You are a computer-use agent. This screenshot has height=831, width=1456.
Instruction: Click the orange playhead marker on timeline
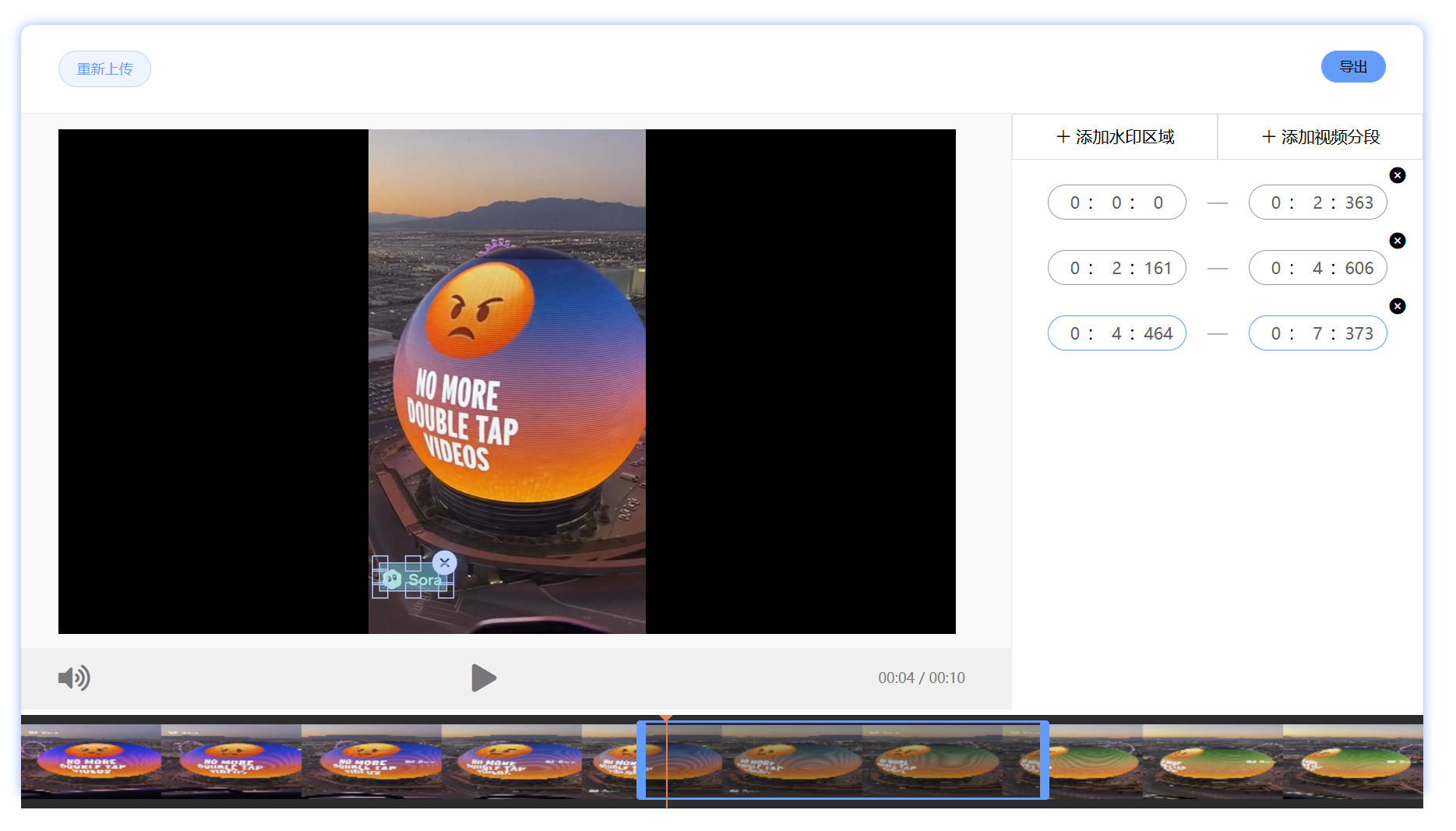(x=666, y=718)
